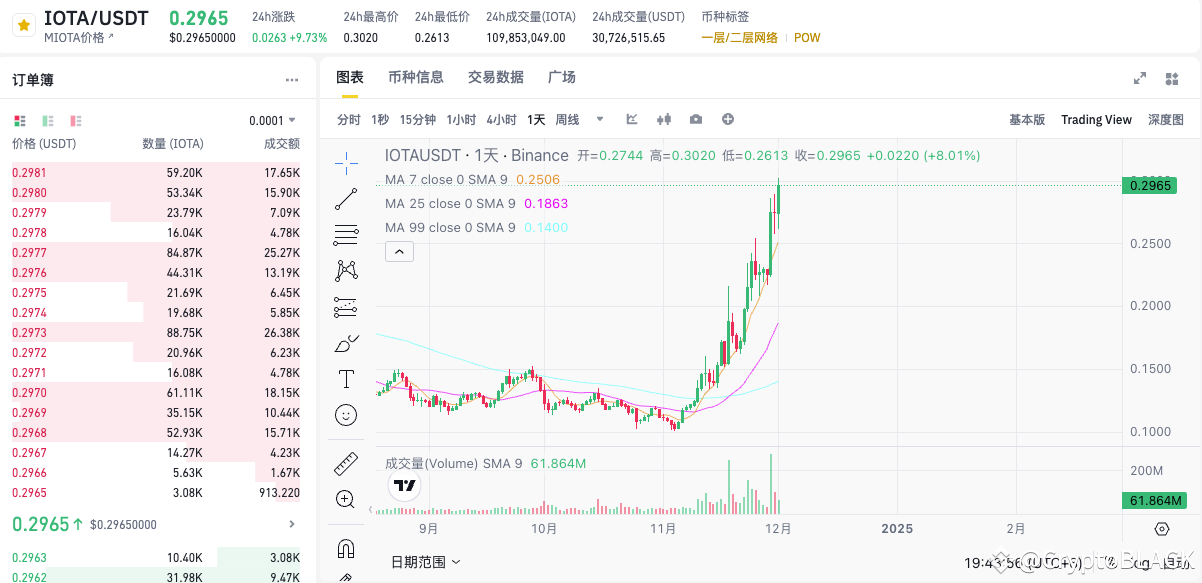Switch to 广场 tab

562,77
